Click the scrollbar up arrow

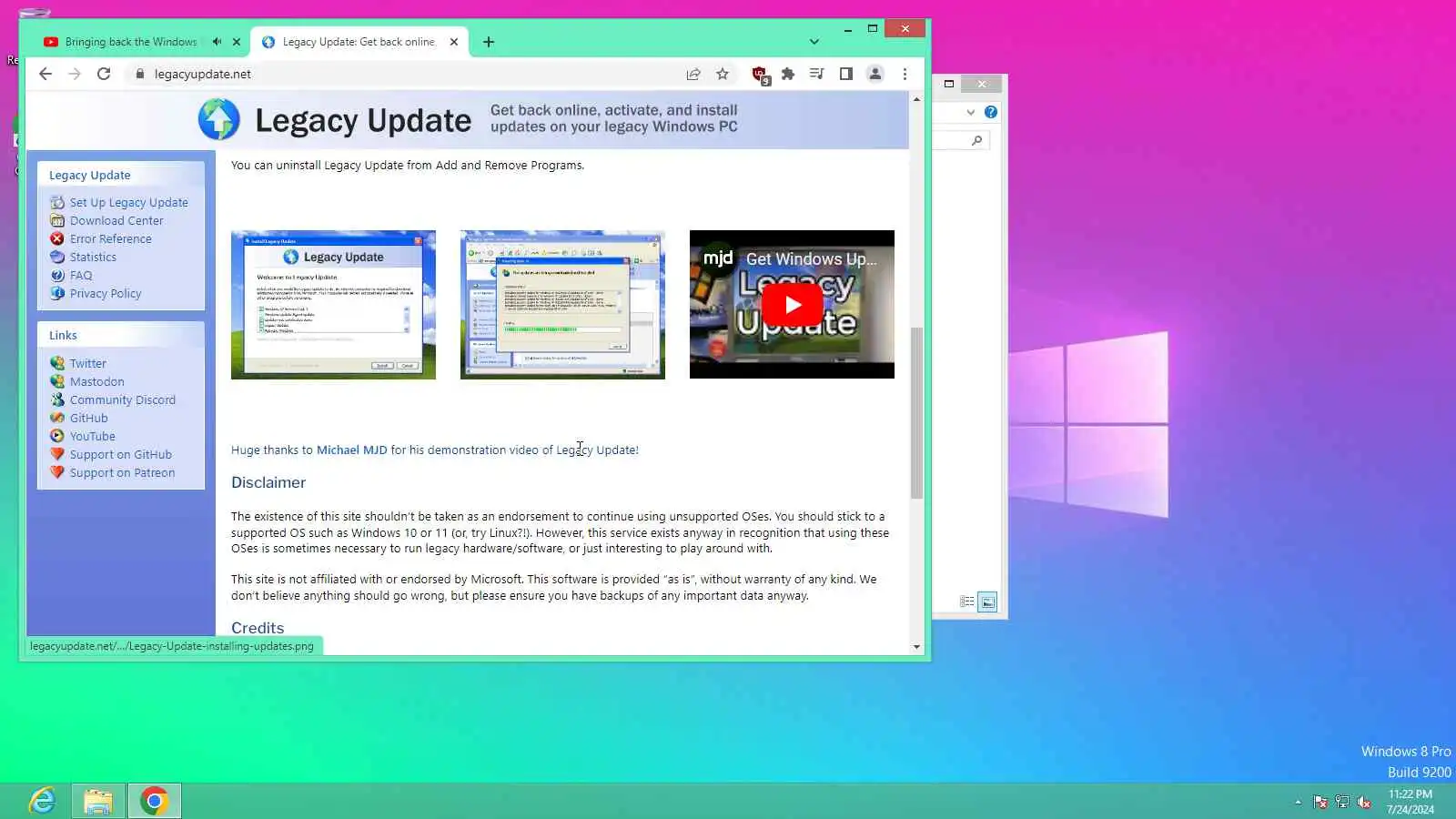click(916, 98)
